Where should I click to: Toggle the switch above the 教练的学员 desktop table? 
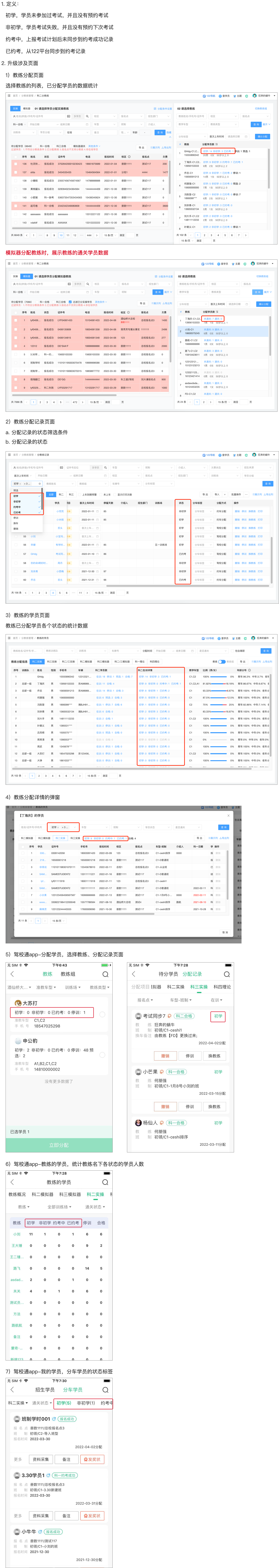click(222, 661)
